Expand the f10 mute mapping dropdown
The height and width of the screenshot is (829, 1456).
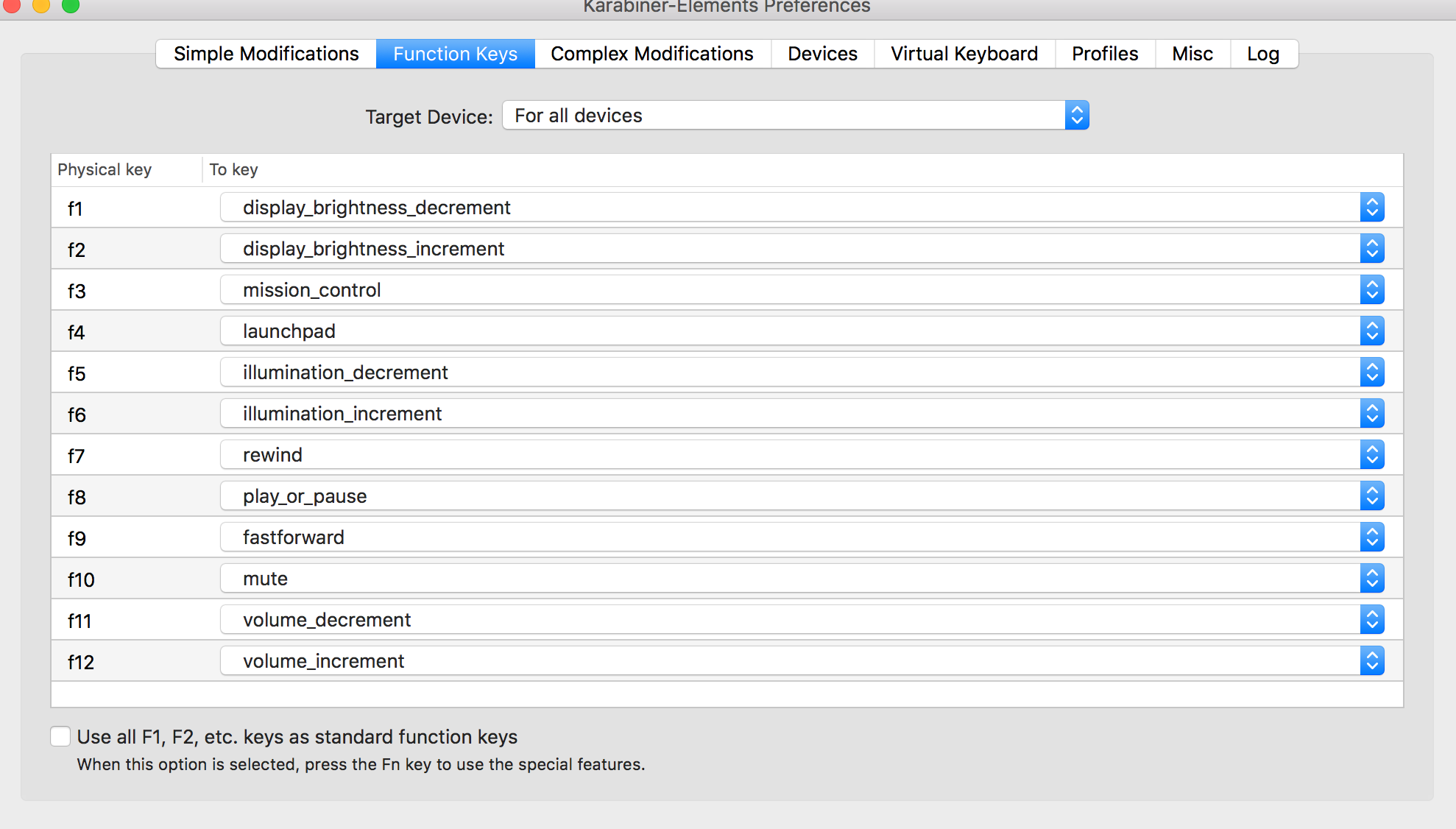click(801, 579)
